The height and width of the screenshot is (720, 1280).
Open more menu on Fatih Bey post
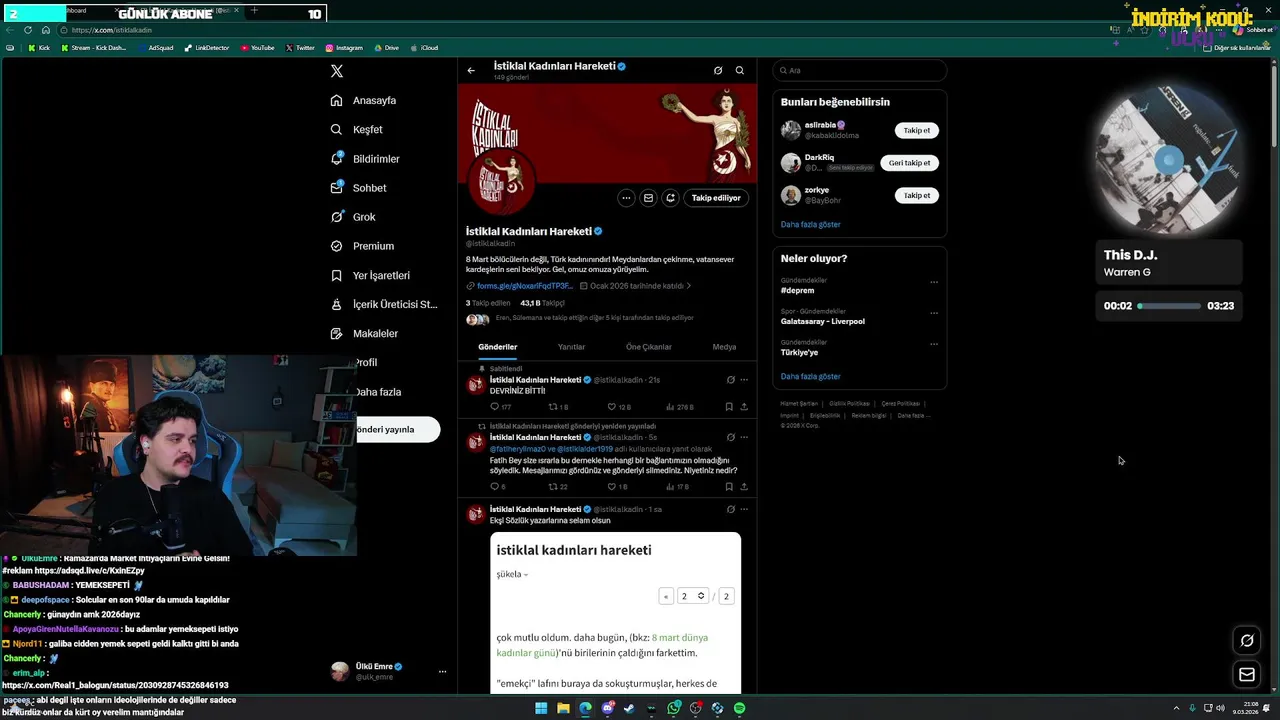click(744, 437)
